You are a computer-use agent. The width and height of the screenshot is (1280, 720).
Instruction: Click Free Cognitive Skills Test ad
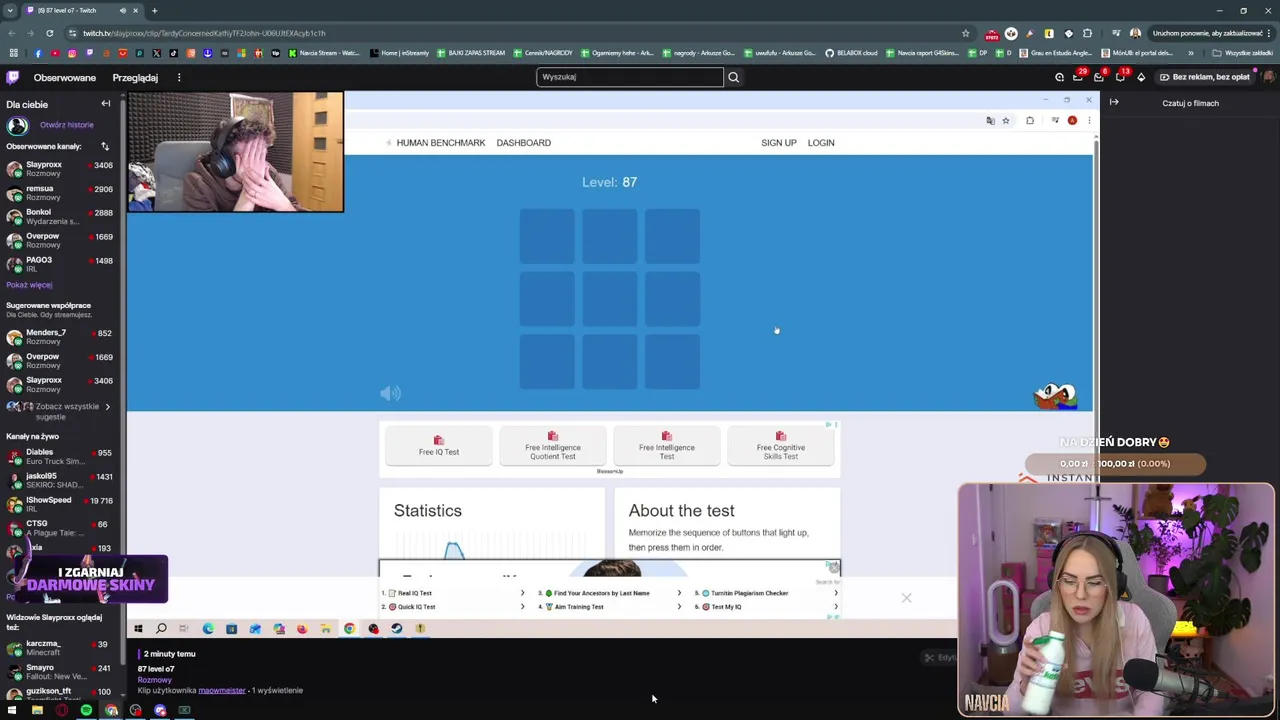pyautogui.click(x=781, y=447)
